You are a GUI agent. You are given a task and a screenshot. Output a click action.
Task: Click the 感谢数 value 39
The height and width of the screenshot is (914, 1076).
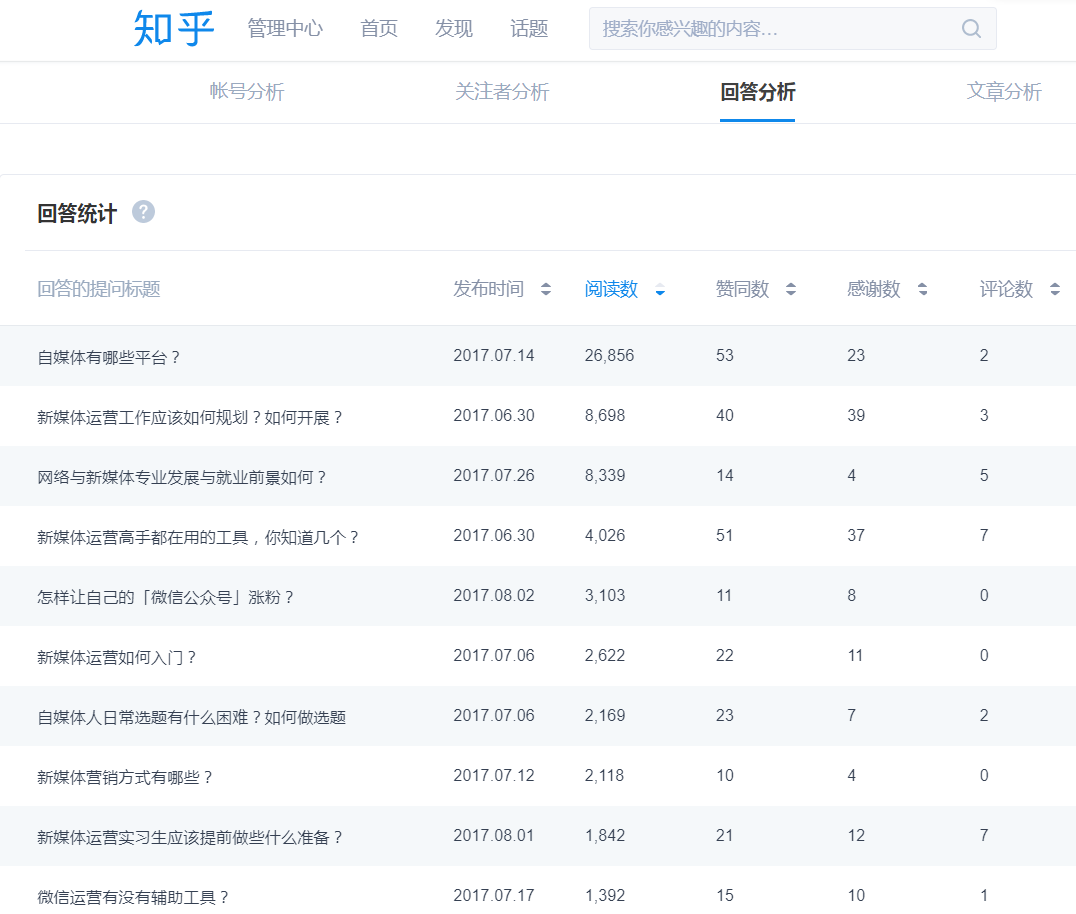coord(856,416)
